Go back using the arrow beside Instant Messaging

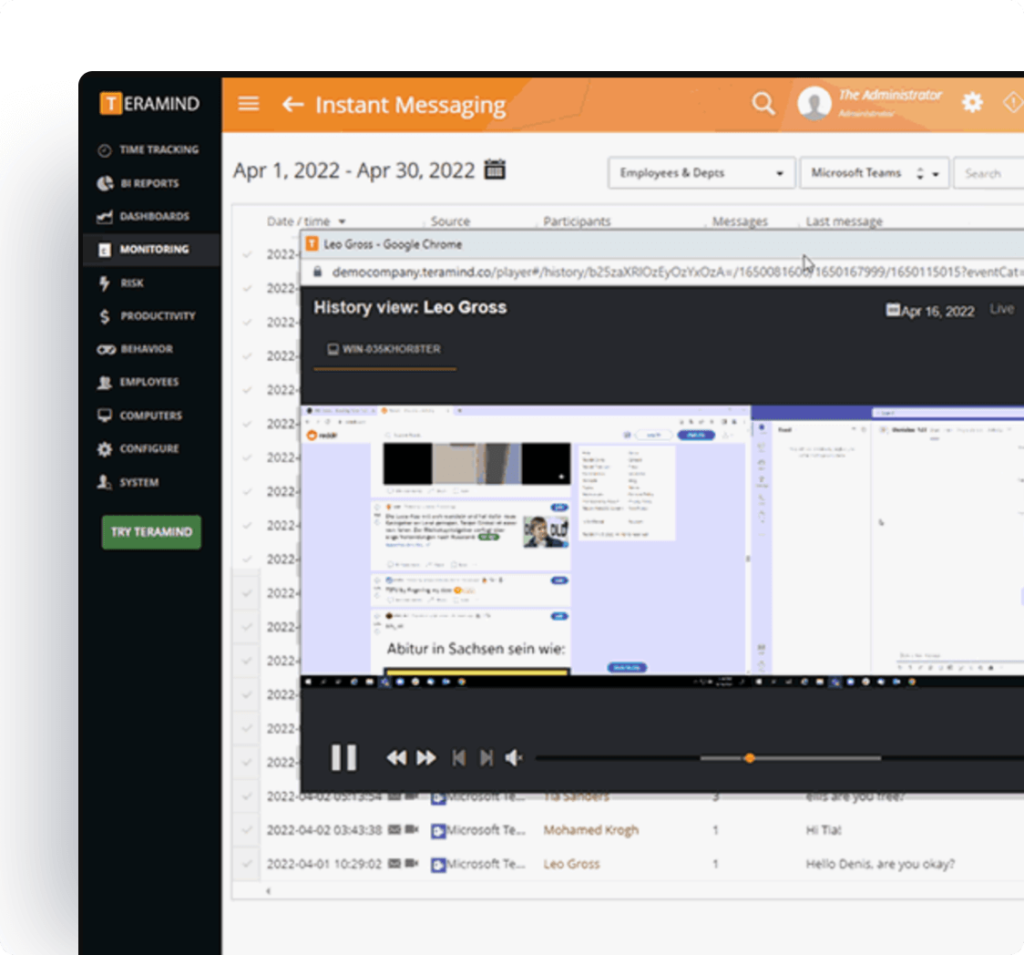click(x=293, y=104)
